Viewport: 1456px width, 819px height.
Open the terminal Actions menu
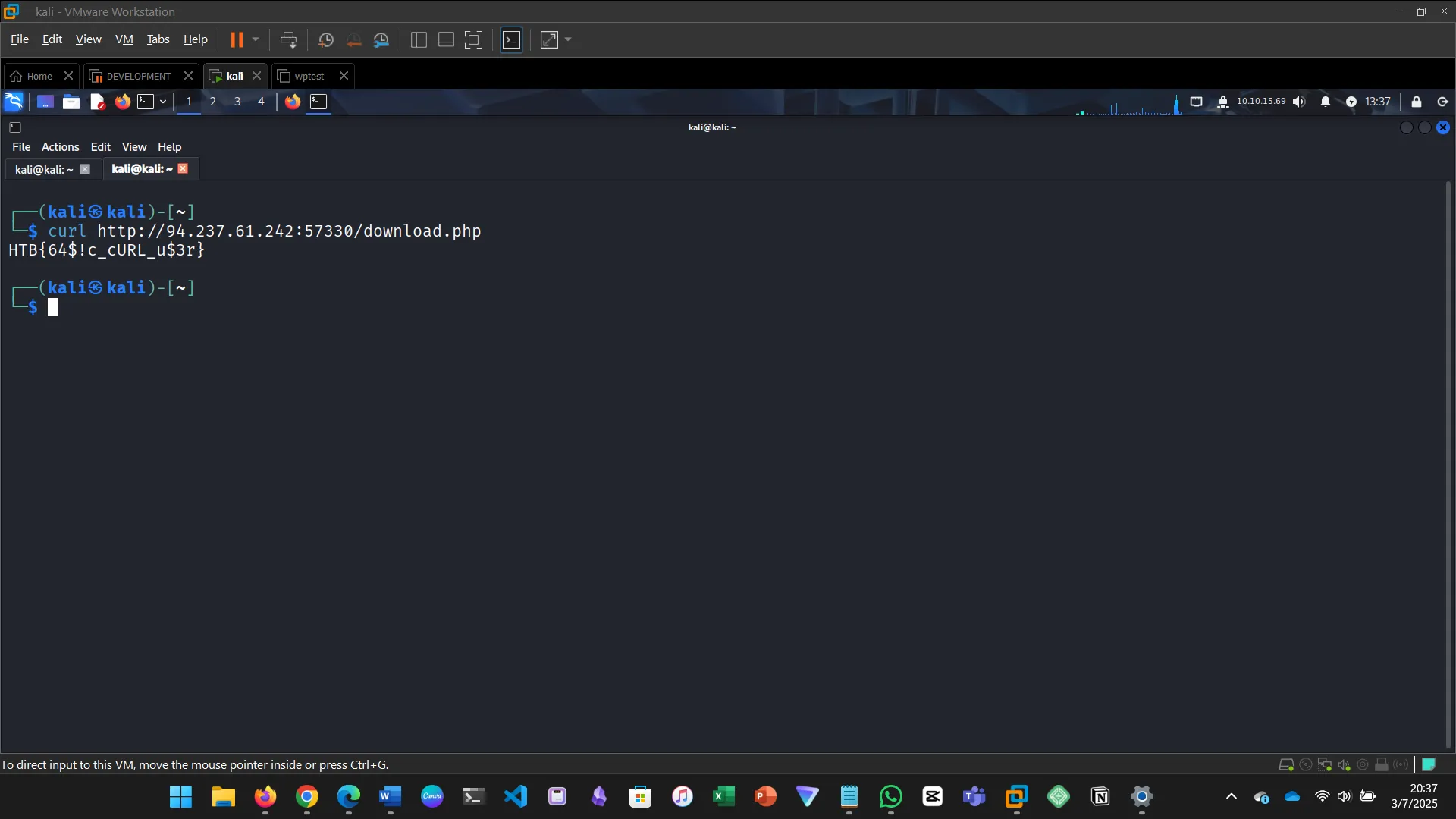tap(60, 147)
